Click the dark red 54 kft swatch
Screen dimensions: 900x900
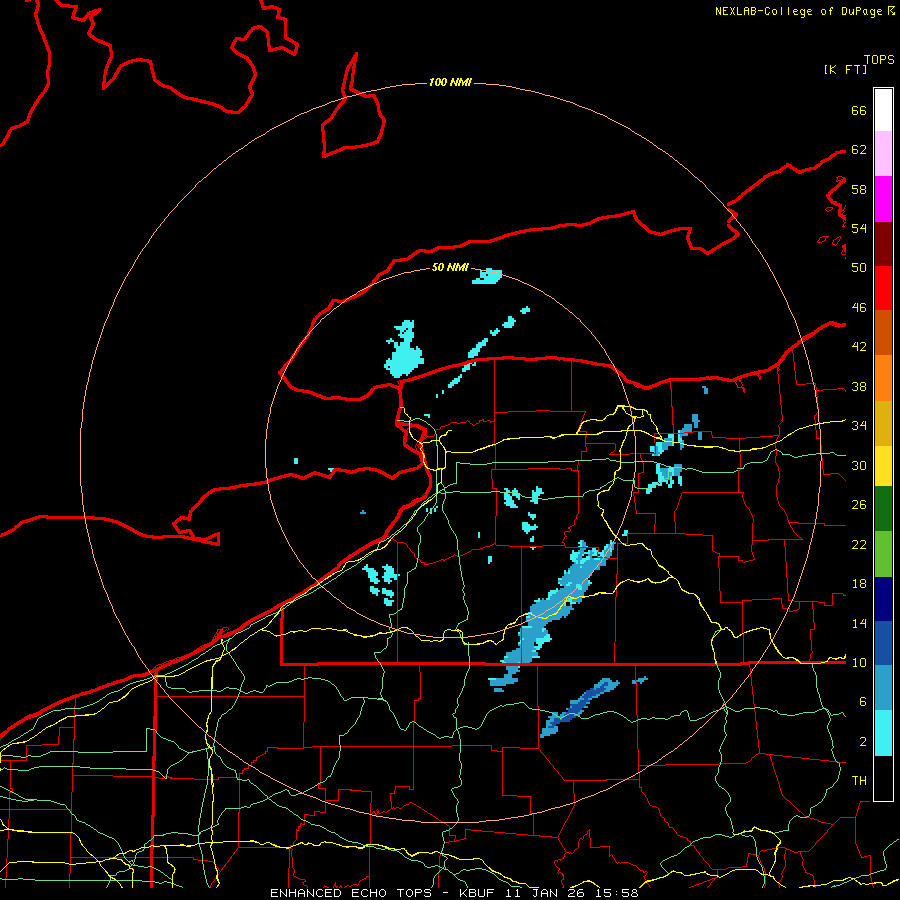click(883, 244)
